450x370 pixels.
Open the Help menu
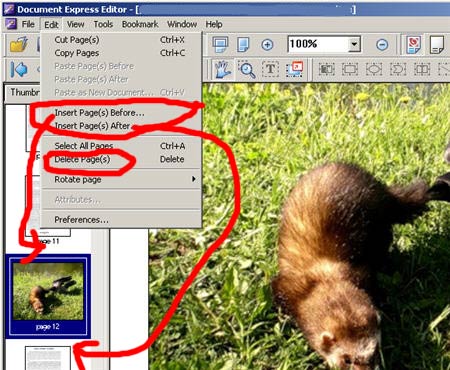214,24
